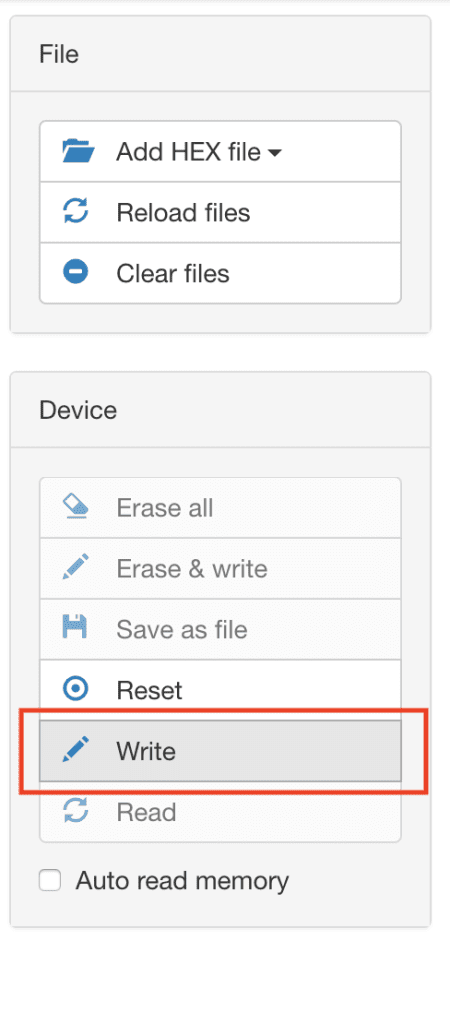Select the Erase & write label
The image size is (450, 1024).
click(192, 569)
